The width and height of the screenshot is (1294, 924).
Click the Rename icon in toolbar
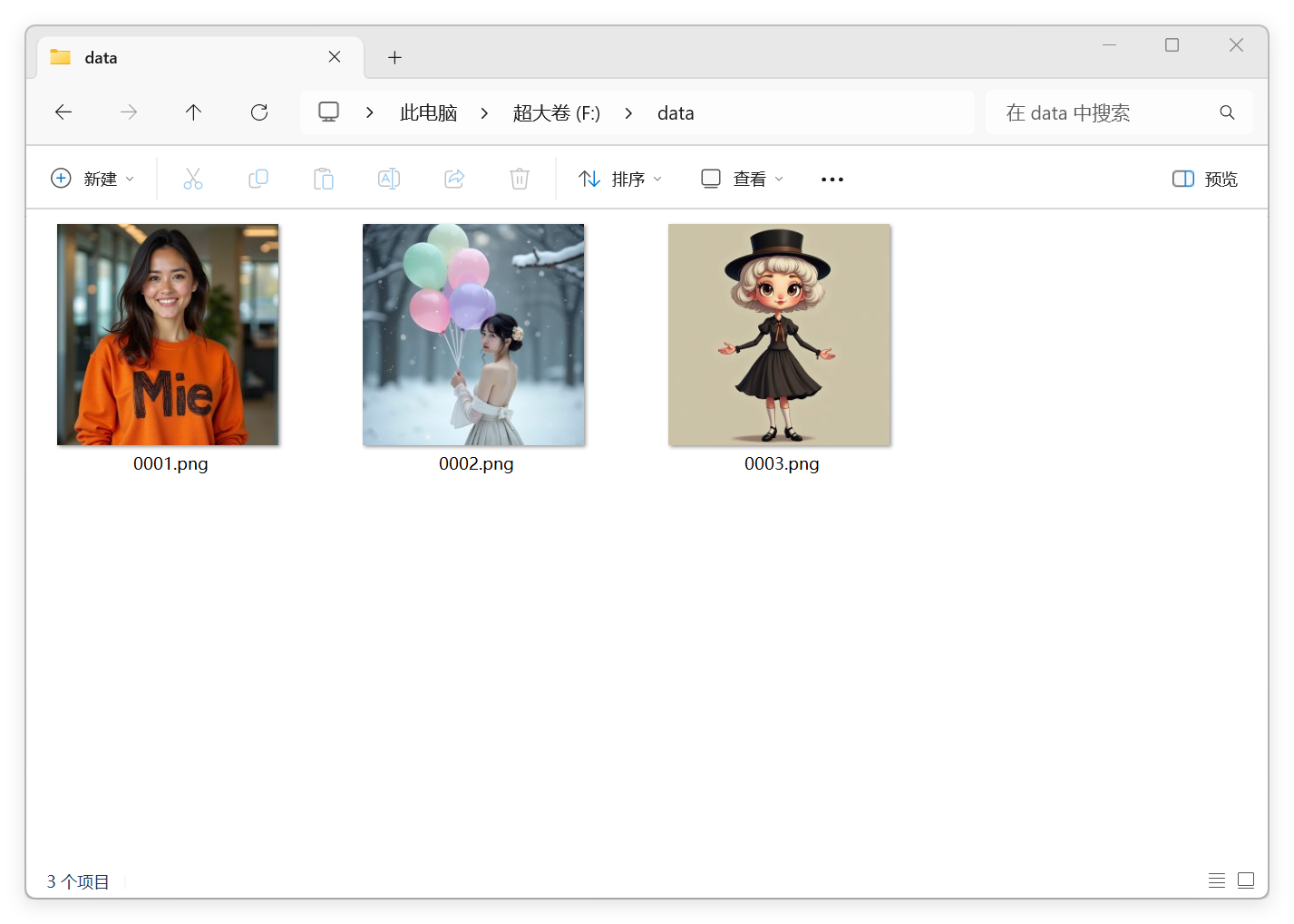point(389,179)
